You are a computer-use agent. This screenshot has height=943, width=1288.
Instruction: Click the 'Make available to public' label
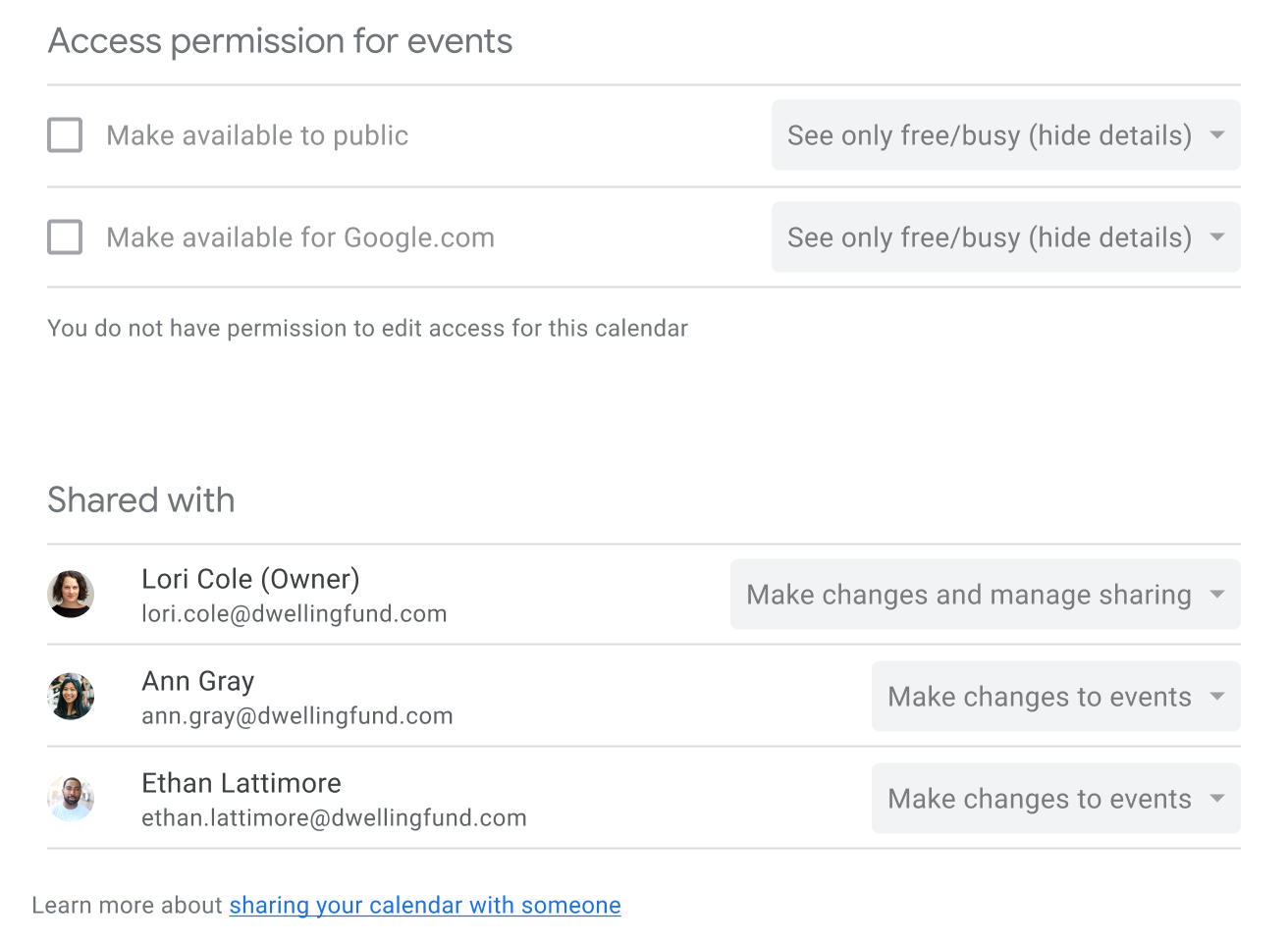(257, 135)
